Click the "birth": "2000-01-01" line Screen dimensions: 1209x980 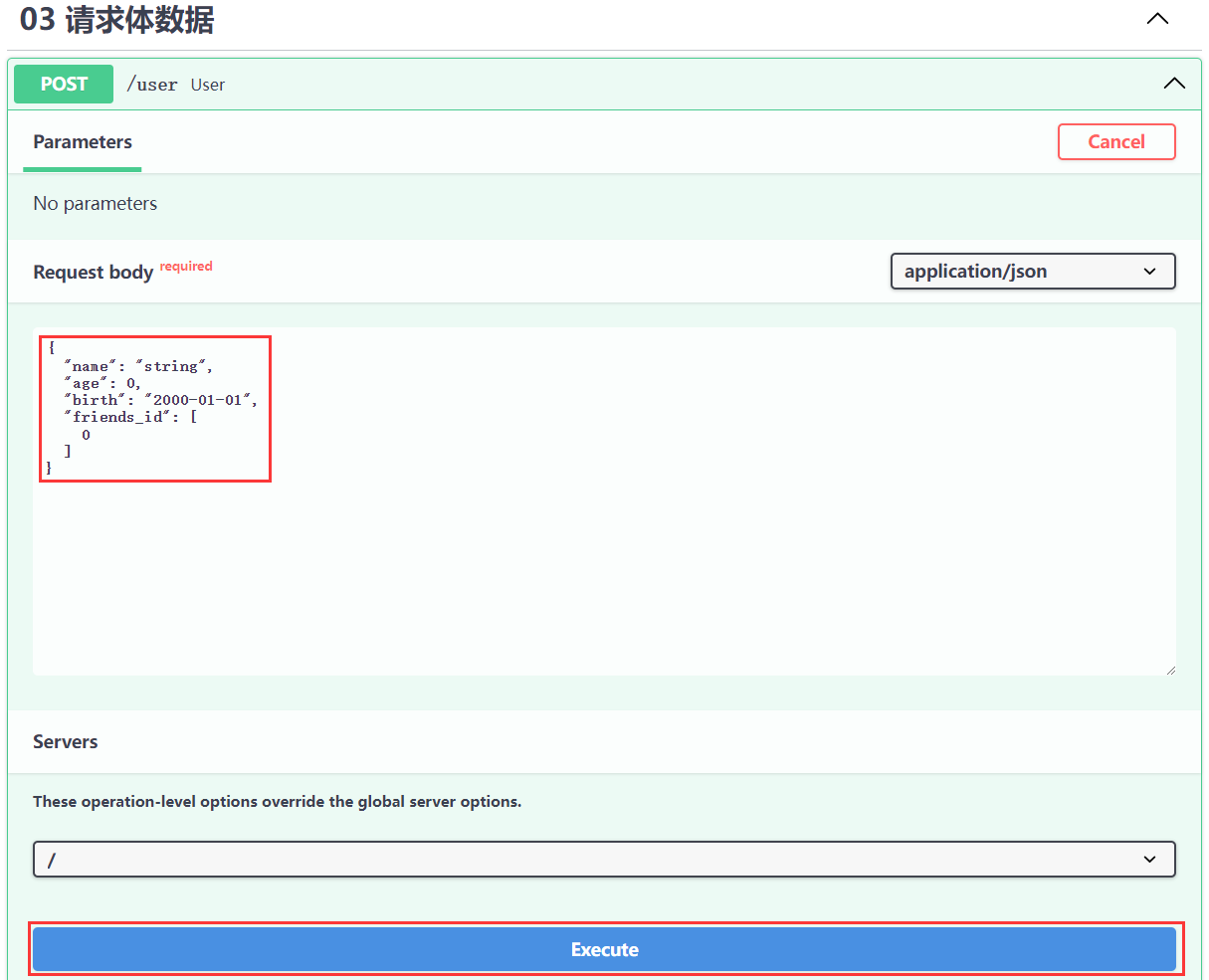pyautogui.click(x=160, y=400)
